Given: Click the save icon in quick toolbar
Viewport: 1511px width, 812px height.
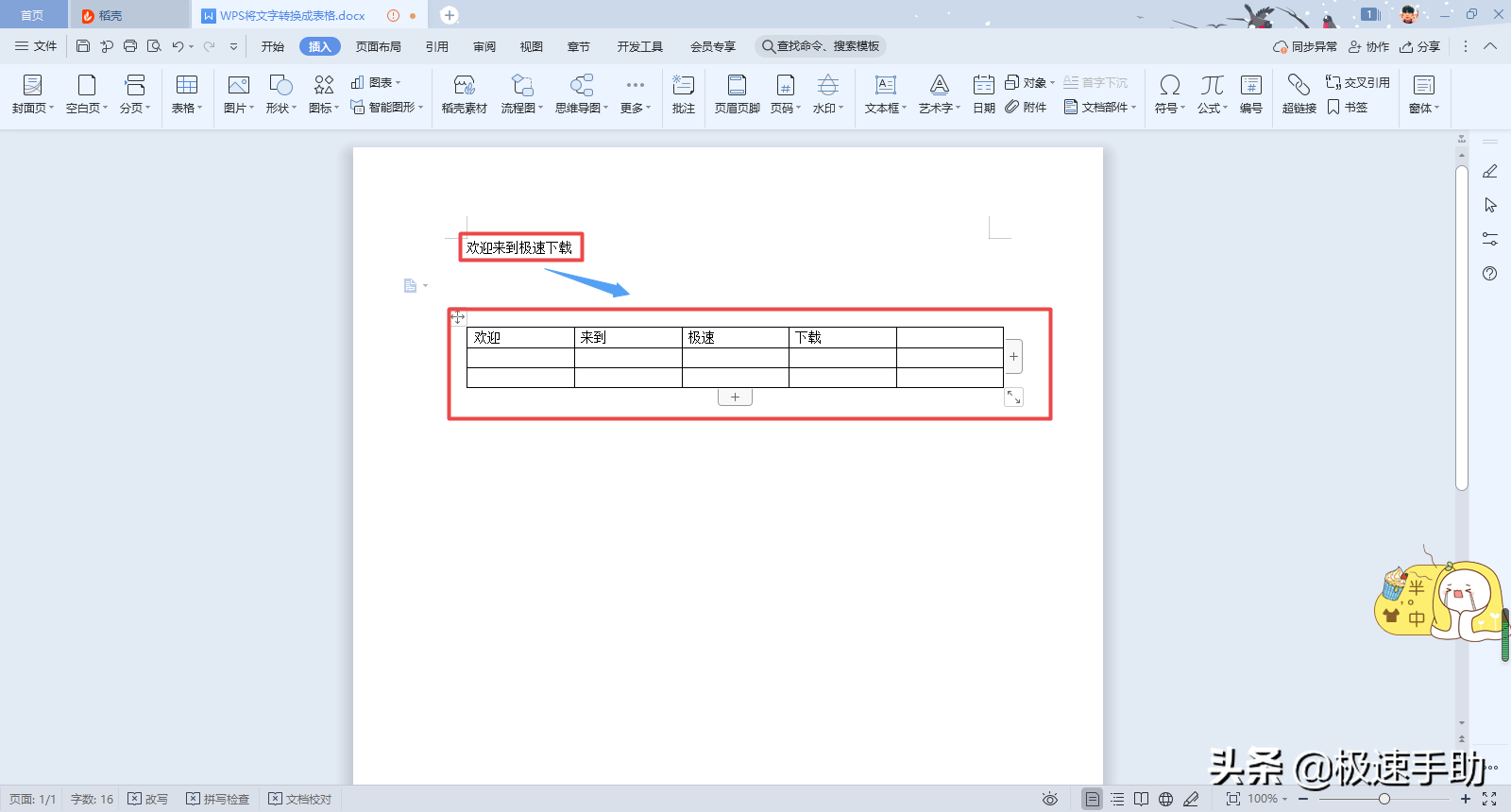Looking at the screenshot, I should pos(83,46).
